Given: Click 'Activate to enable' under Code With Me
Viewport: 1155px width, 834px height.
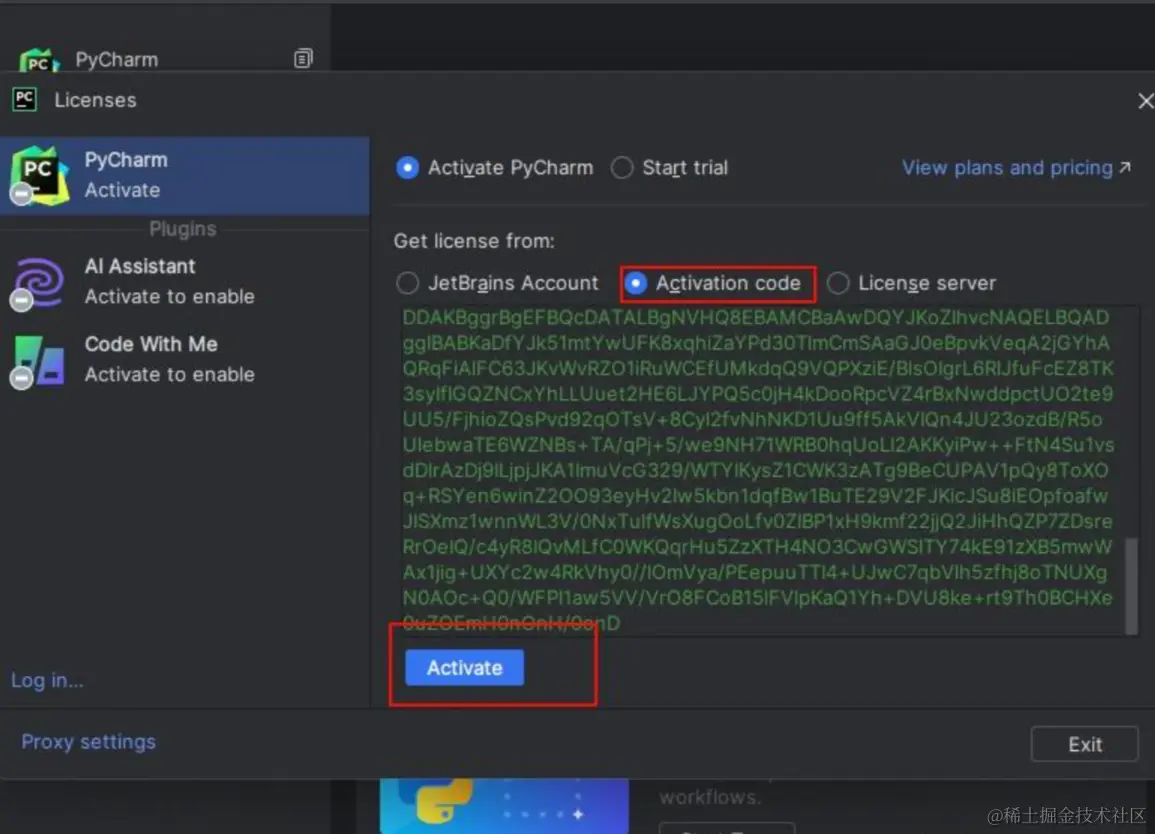Looking at the screenshot, I should (x=169, y=375).
